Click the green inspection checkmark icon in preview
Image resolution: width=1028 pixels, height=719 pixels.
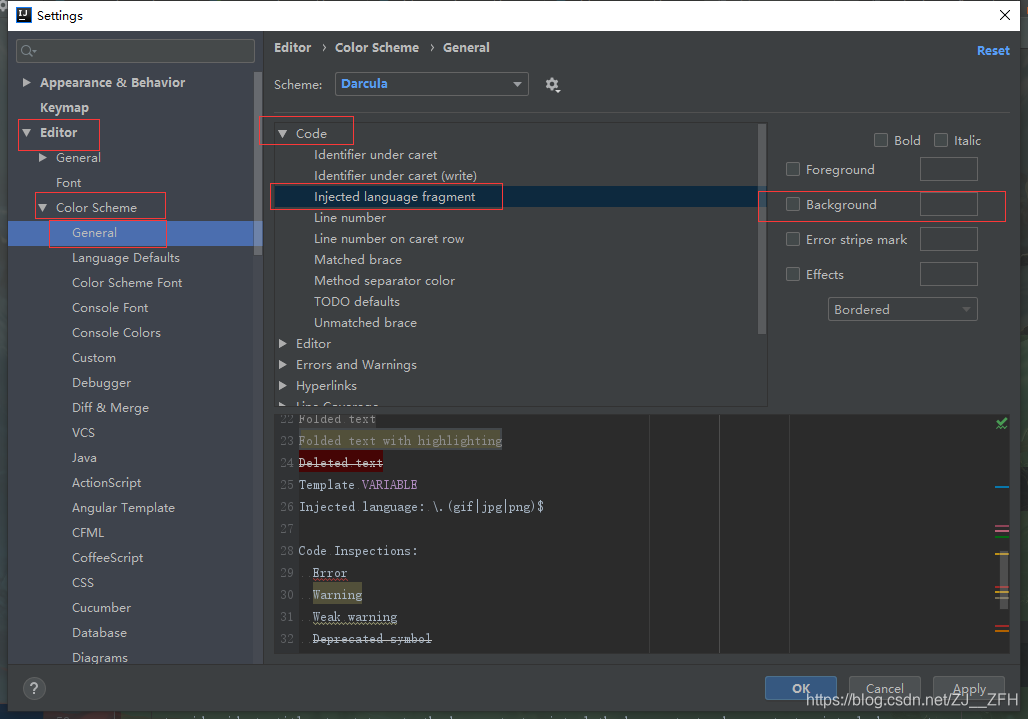1001,424
